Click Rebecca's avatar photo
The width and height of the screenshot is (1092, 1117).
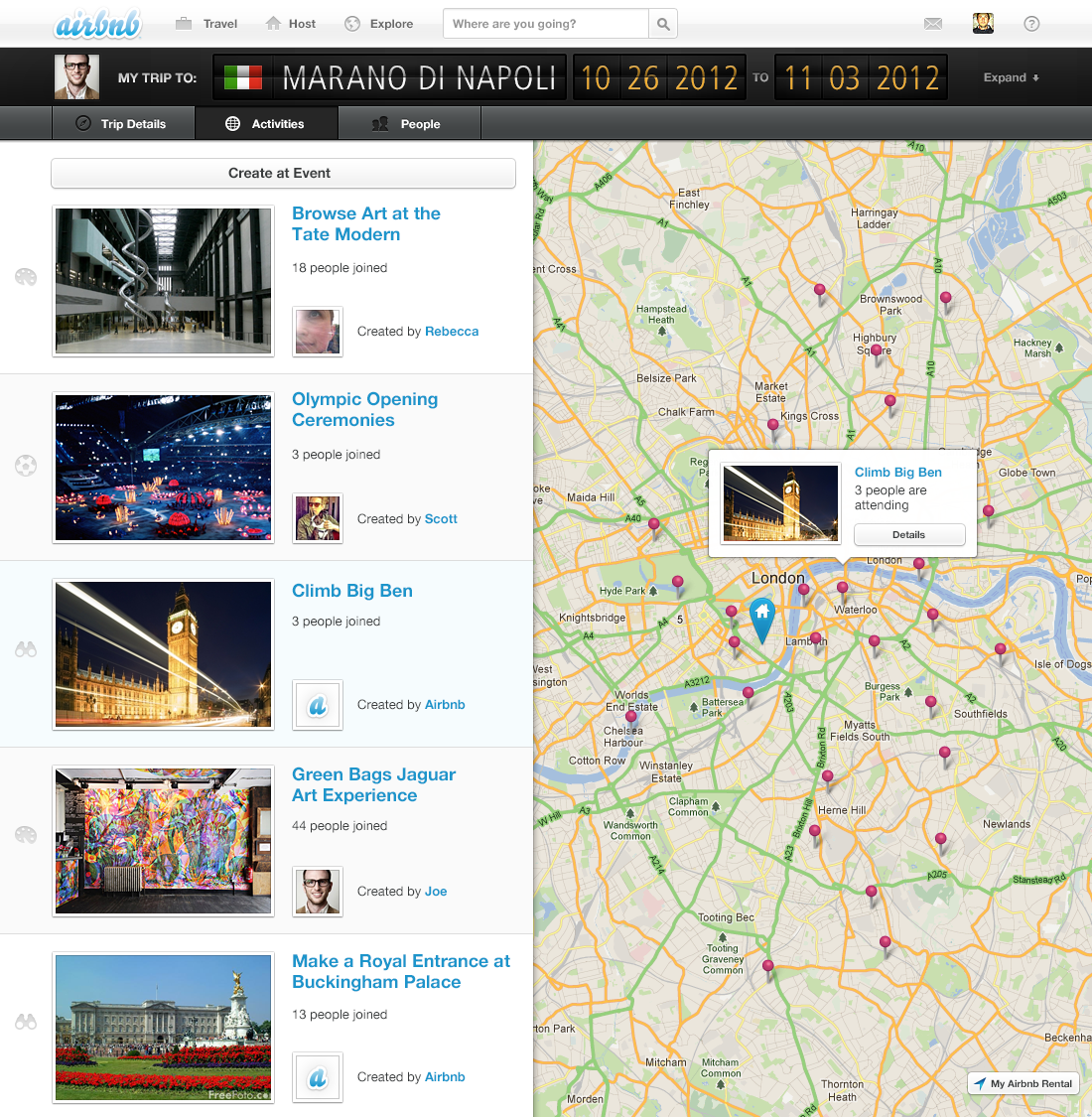318,332
